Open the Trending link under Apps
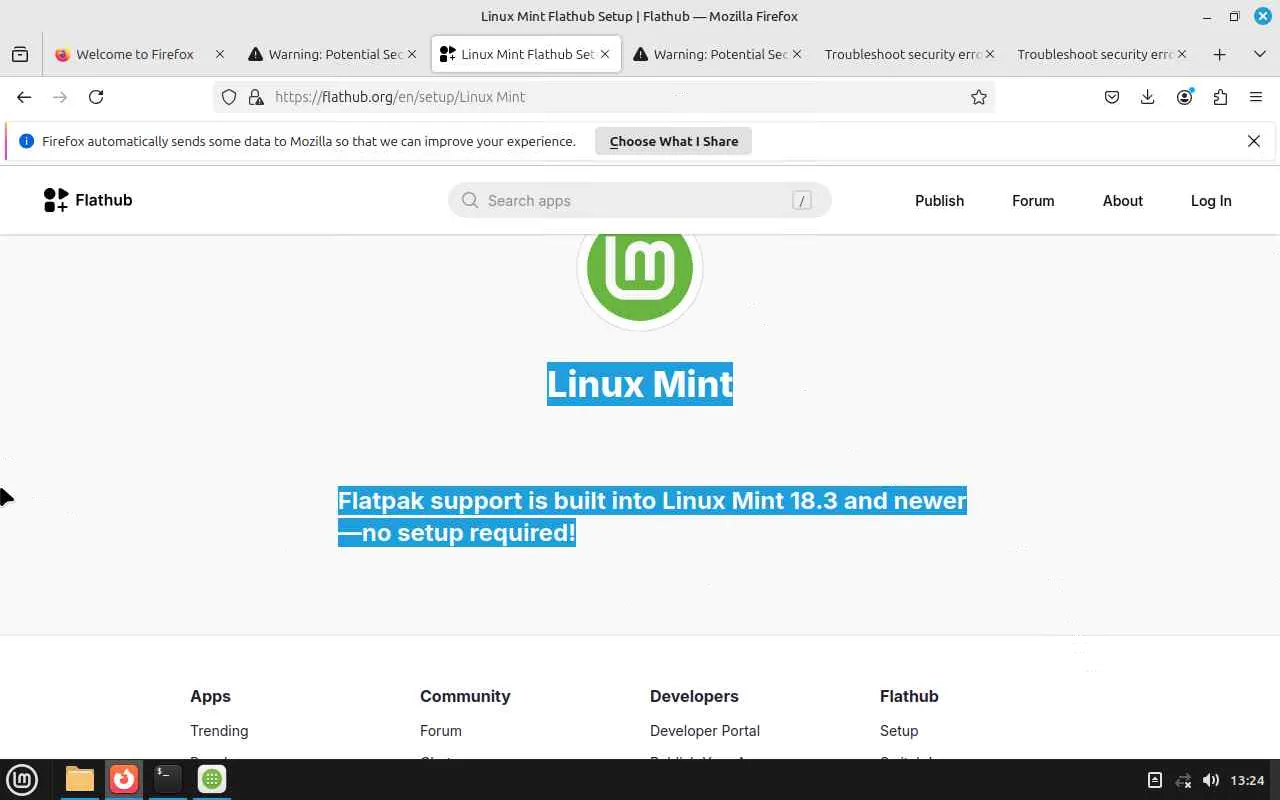 (219, 731)
